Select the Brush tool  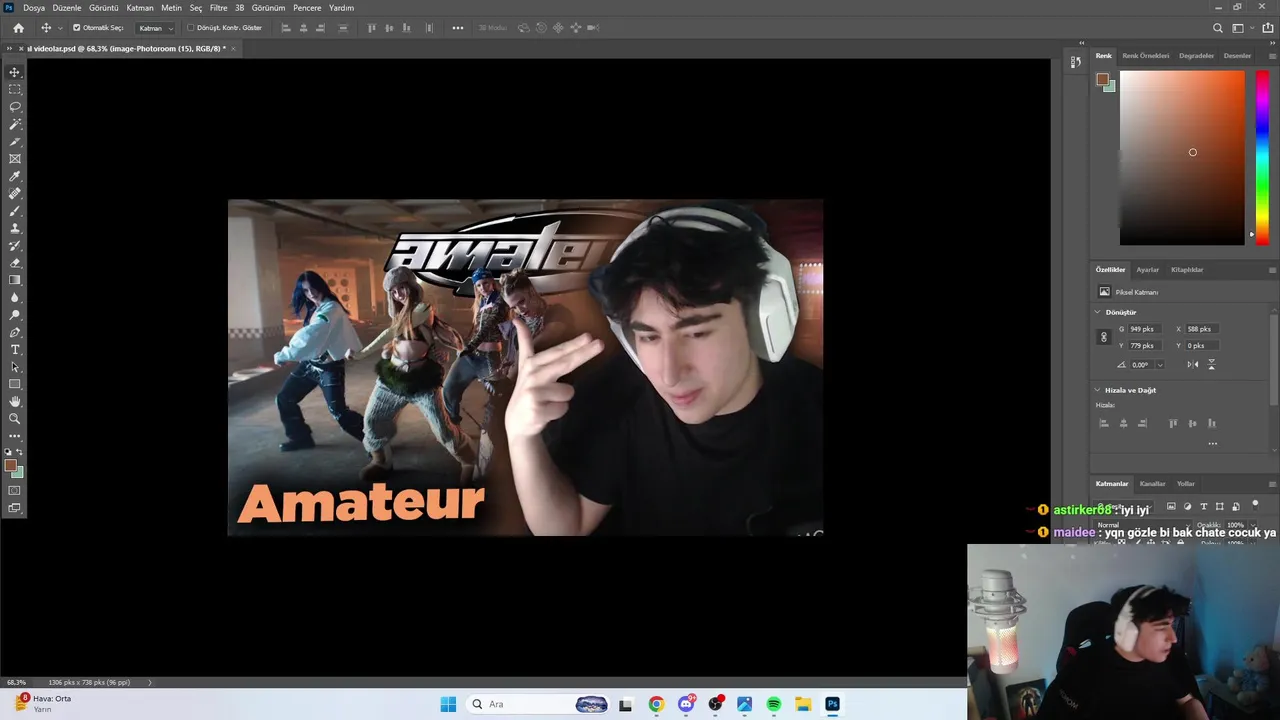[15, 211]
